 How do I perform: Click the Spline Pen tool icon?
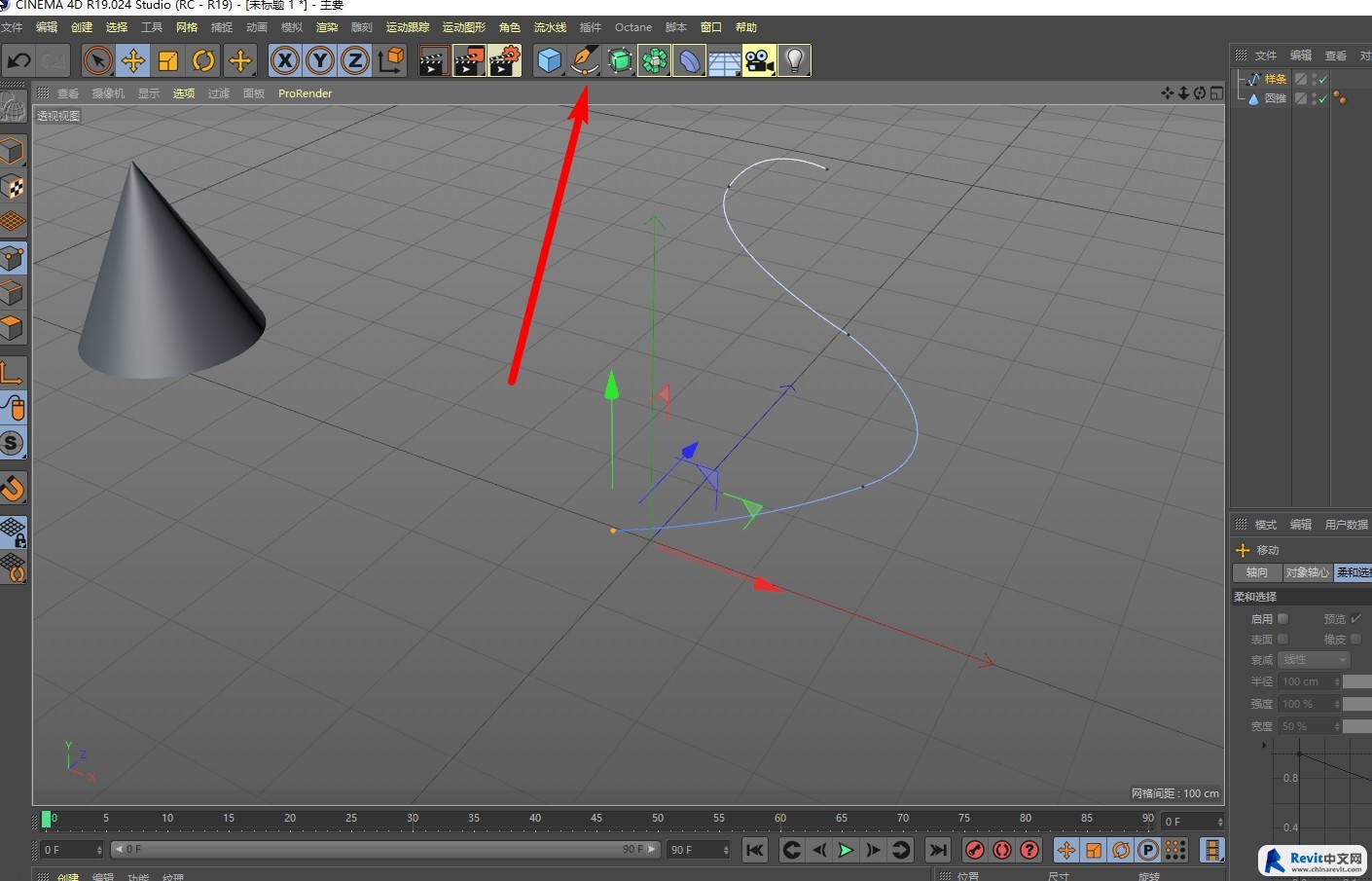coord(584,60)
